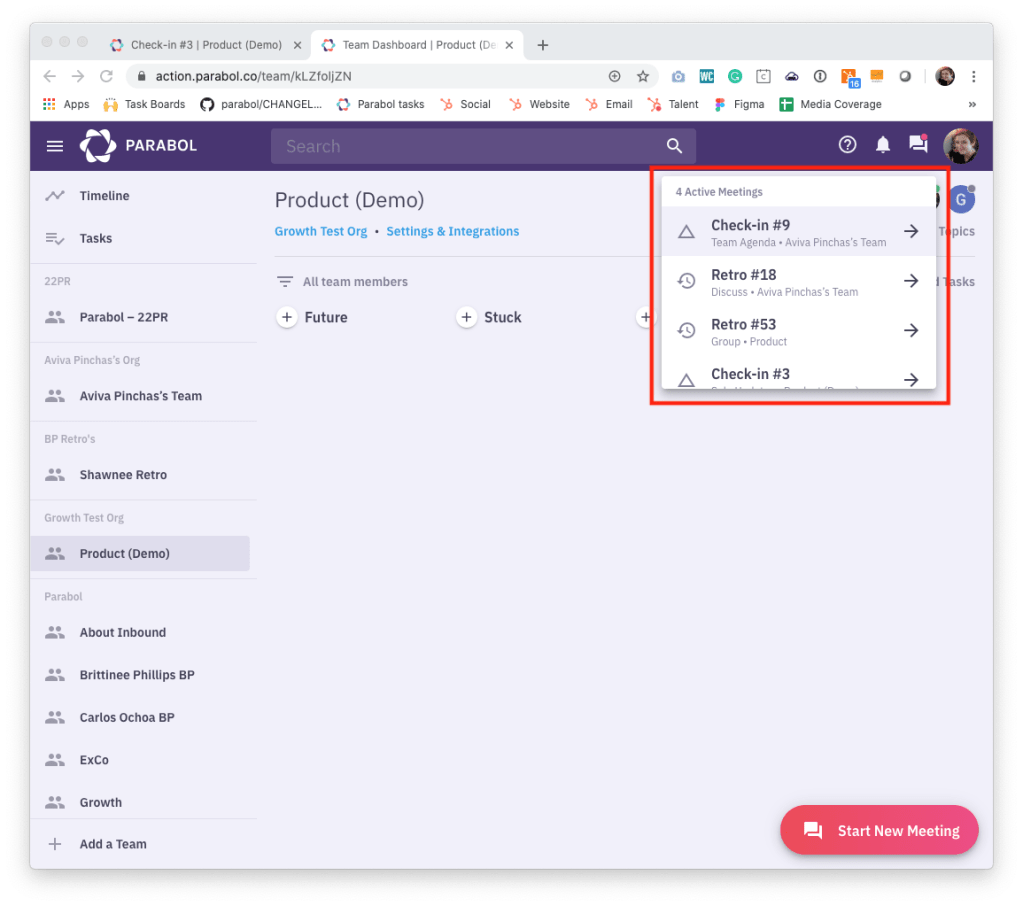
Task: Expand the bookmarks overflow chevron
Action: 972,104
